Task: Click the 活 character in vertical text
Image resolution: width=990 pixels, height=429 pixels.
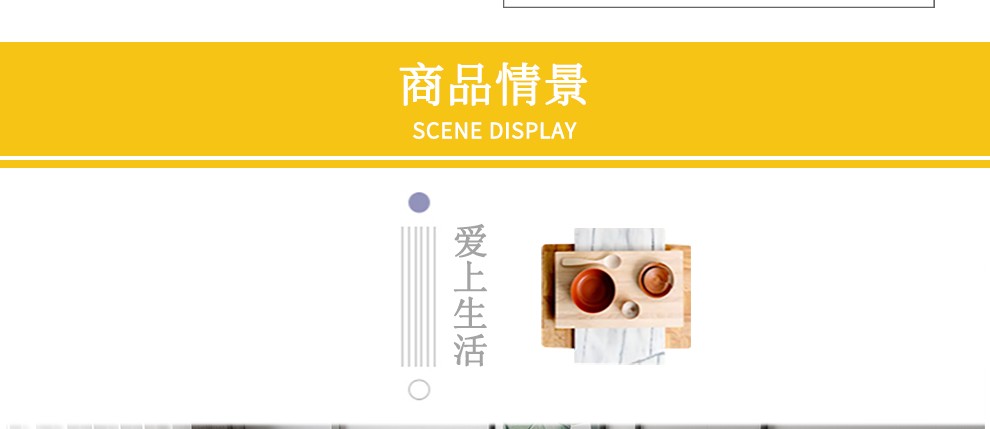Action: (x=470, y=348)
